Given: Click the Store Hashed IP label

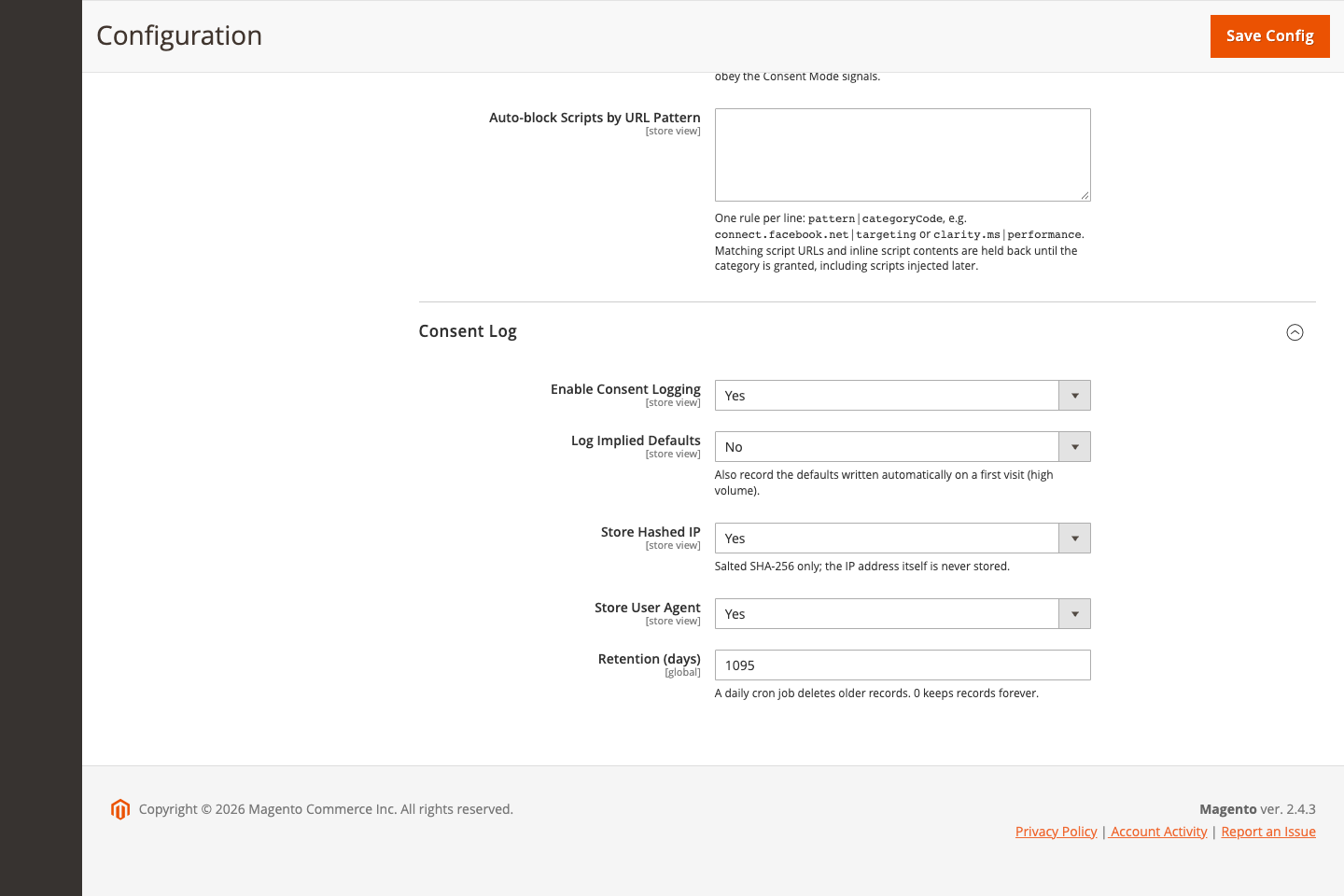Looking at the screenshot, I should [651, 532].
